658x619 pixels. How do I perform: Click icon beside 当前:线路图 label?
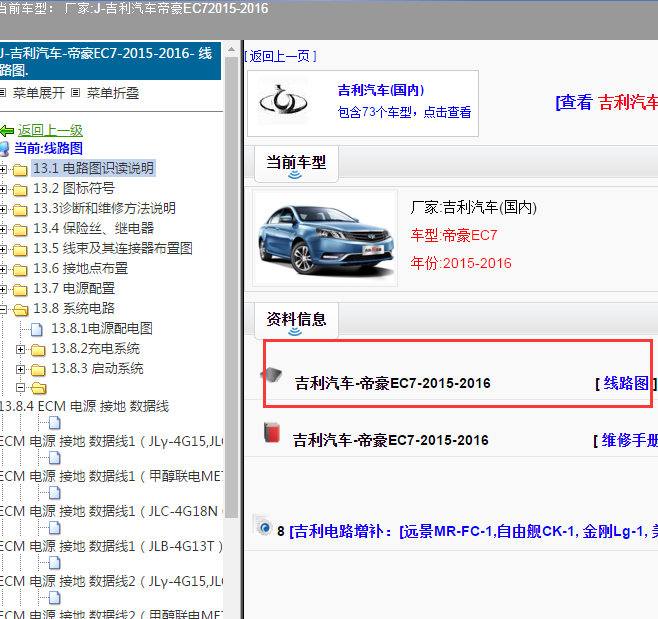pos(4,149)
